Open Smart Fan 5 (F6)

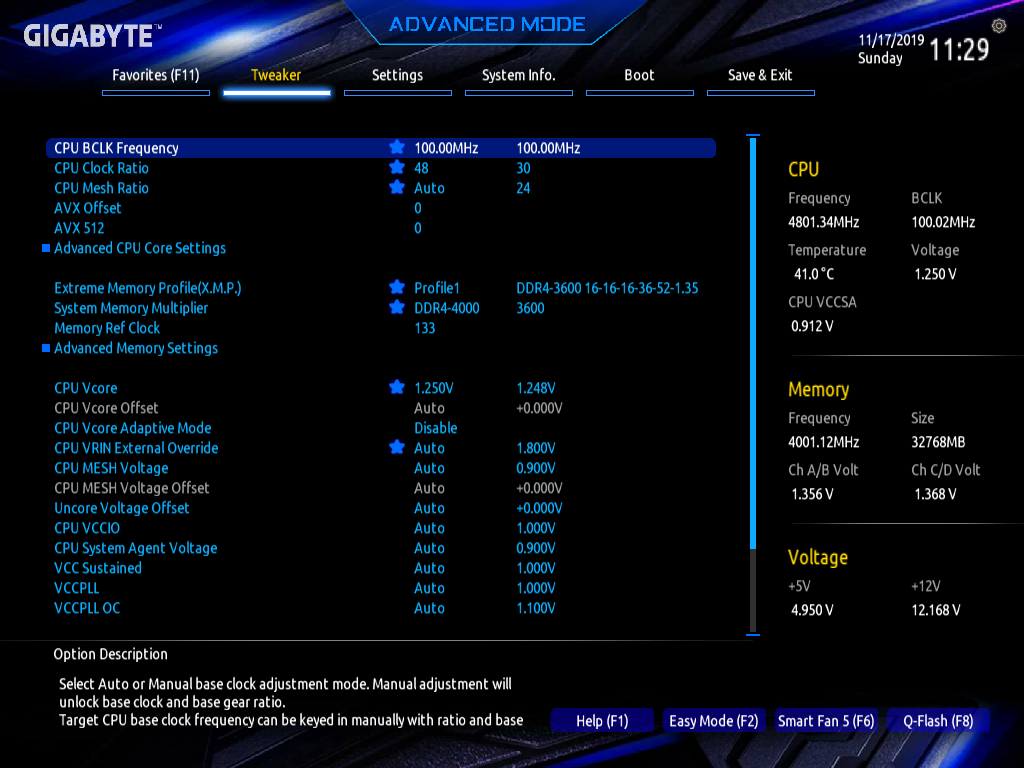click(x=825, y=721)
